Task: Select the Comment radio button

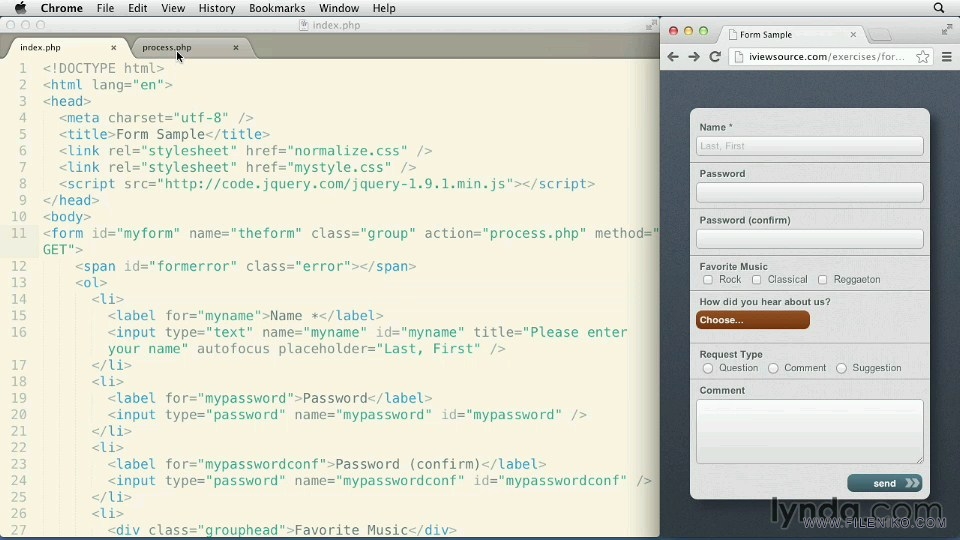Action: pyautogui.click(x=773, y=368)
